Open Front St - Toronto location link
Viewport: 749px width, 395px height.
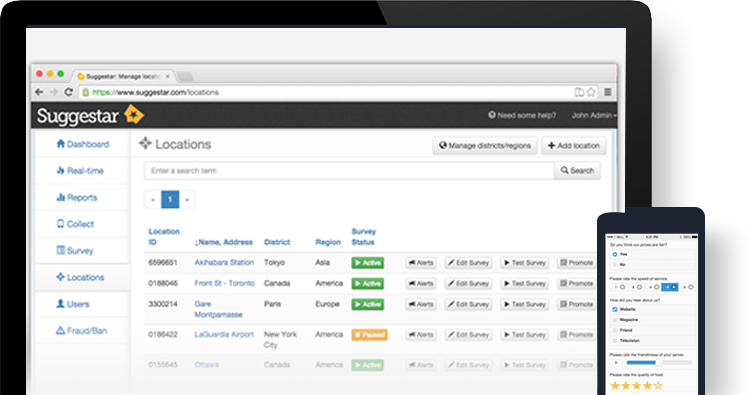[x=225, y=283]
